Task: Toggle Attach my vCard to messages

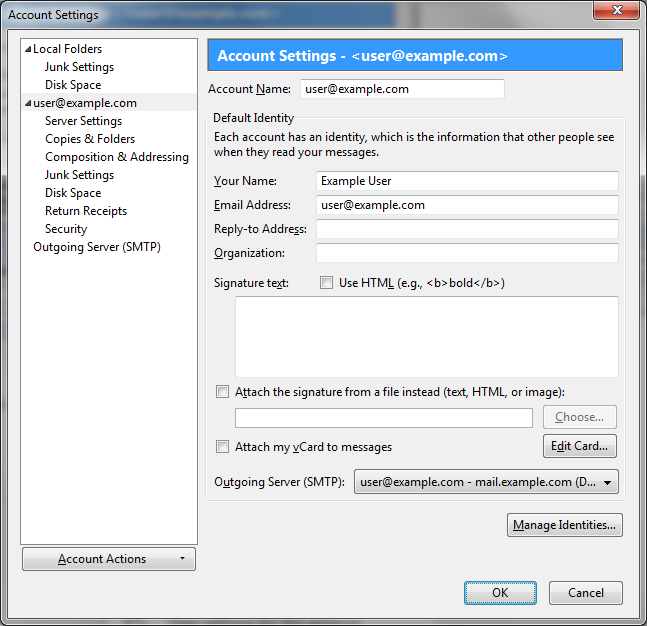Action: (x=222, y=447)
